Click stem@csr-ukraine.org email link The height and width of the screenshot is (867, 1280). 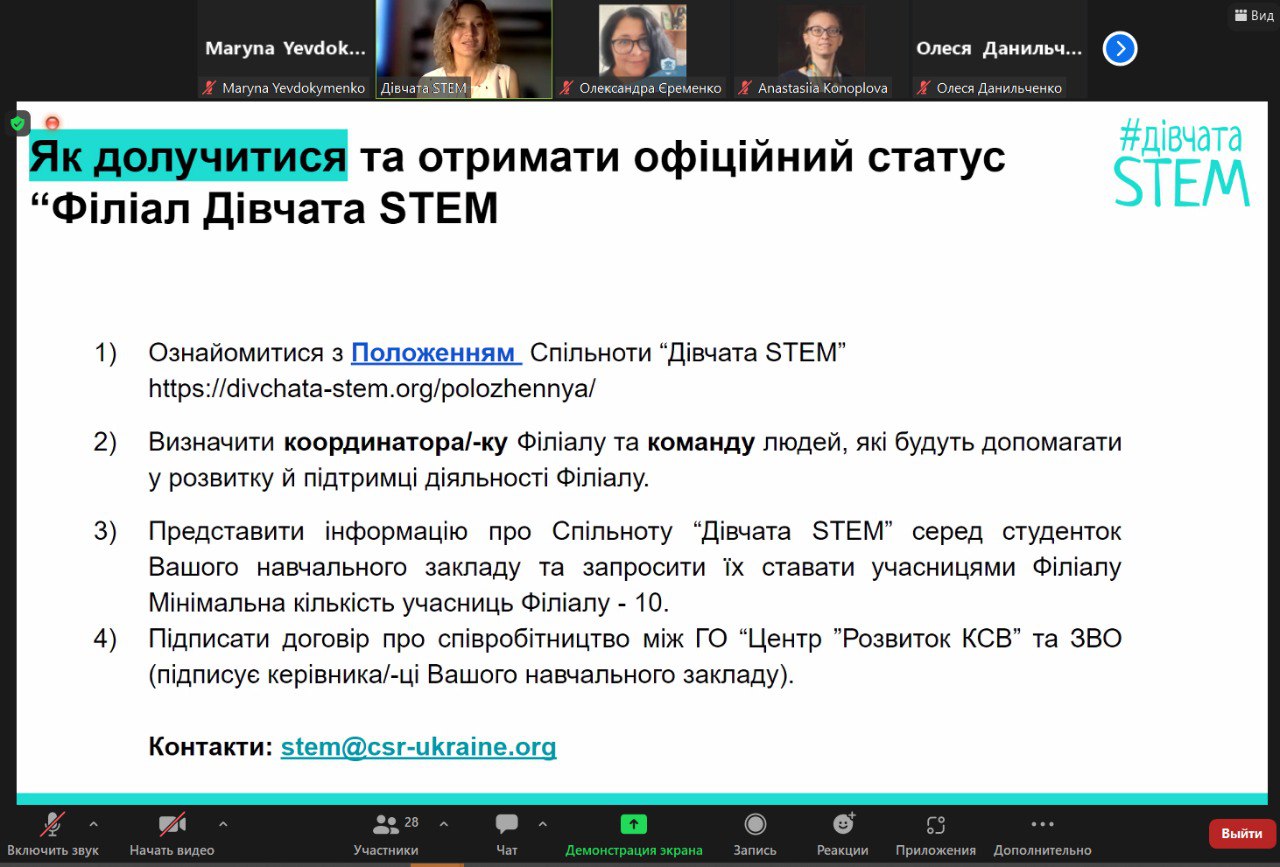418,747
